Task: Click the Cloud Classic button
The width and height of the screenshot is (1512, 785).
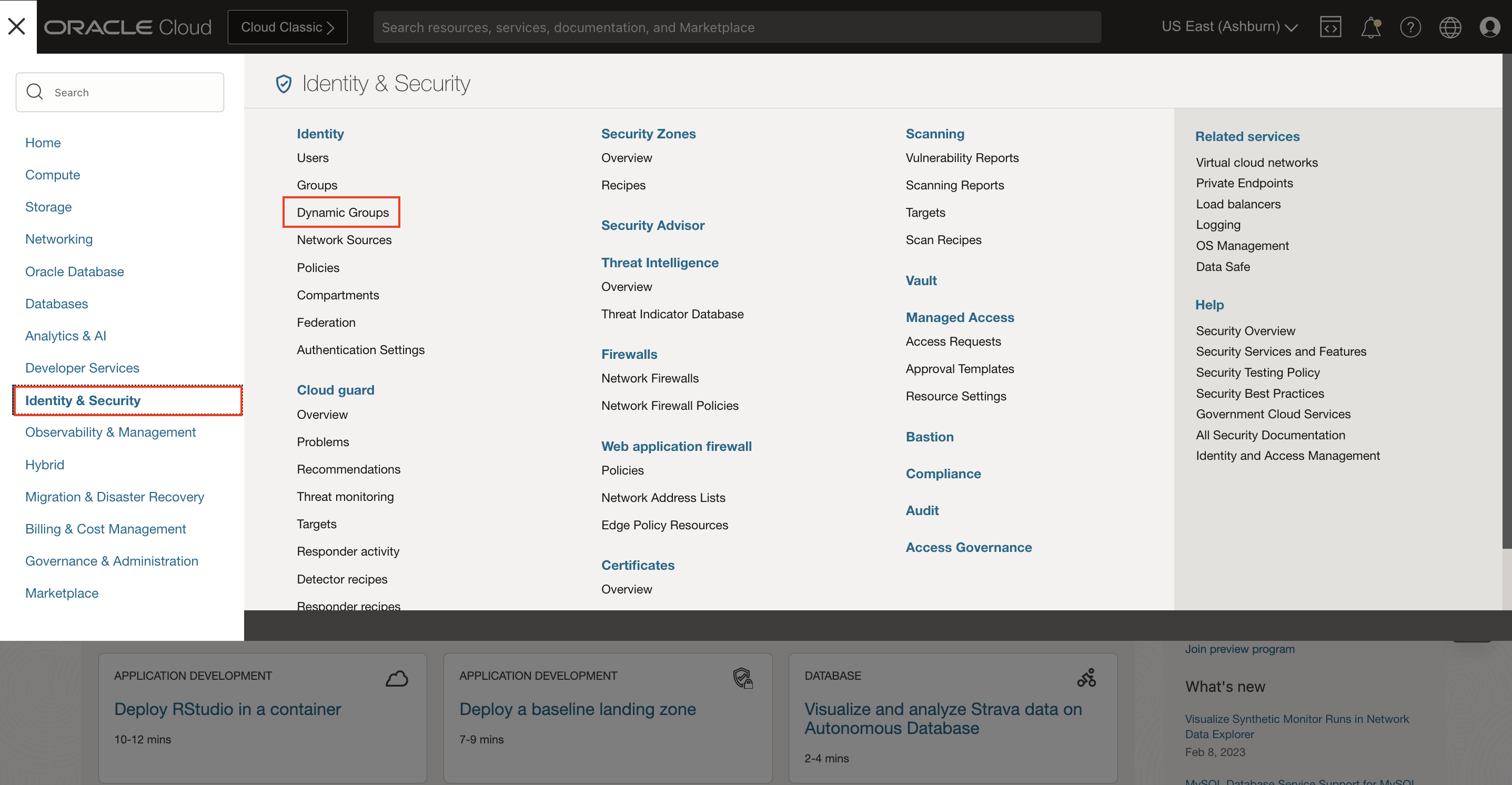Action: pos(288,27)
